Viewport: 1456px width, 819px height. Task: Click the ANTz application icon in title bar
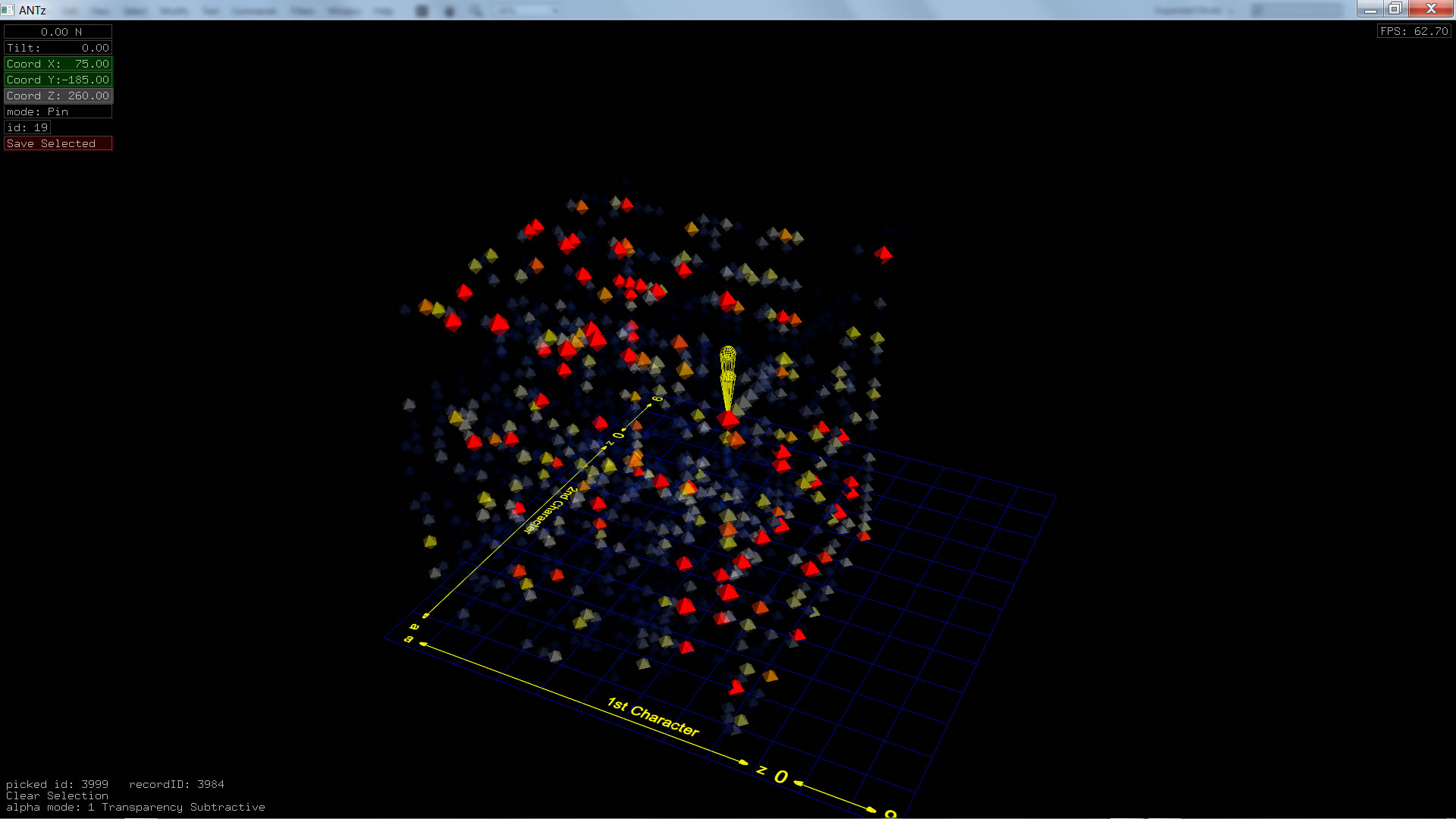click(8, 10)
